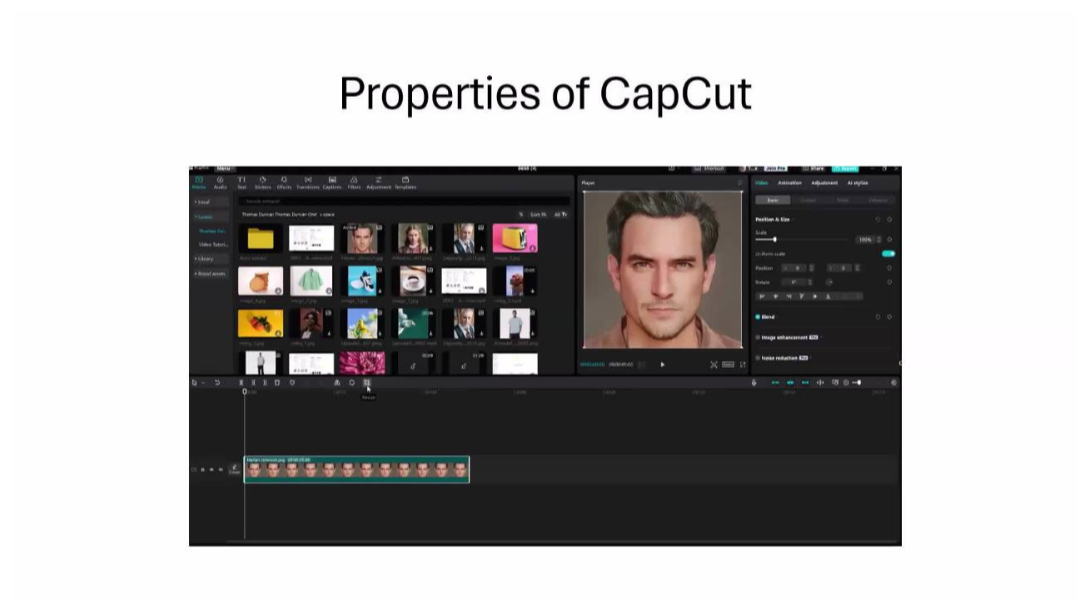This screenshot has width=1090, height=613.
Task: Open the Effects tab
Action: (284, 183)
